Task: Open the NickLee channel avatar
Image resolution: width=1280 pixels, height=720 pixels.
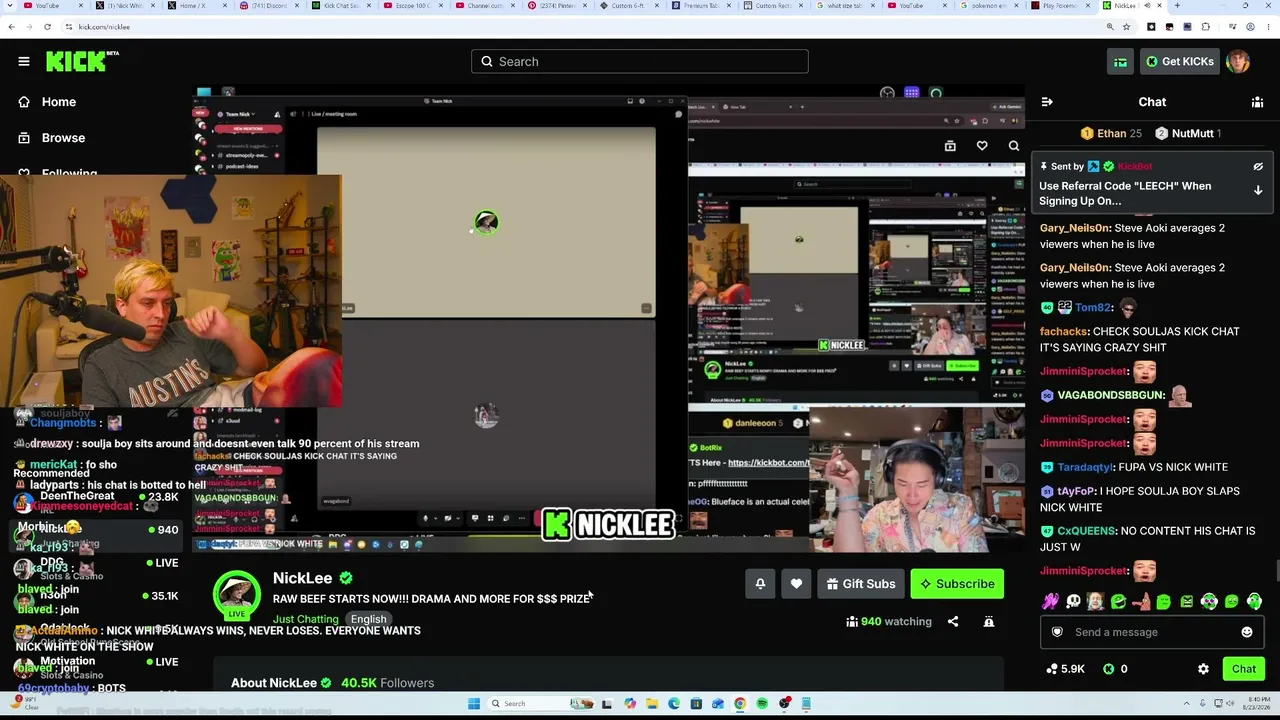Action: tap(237, 594)
